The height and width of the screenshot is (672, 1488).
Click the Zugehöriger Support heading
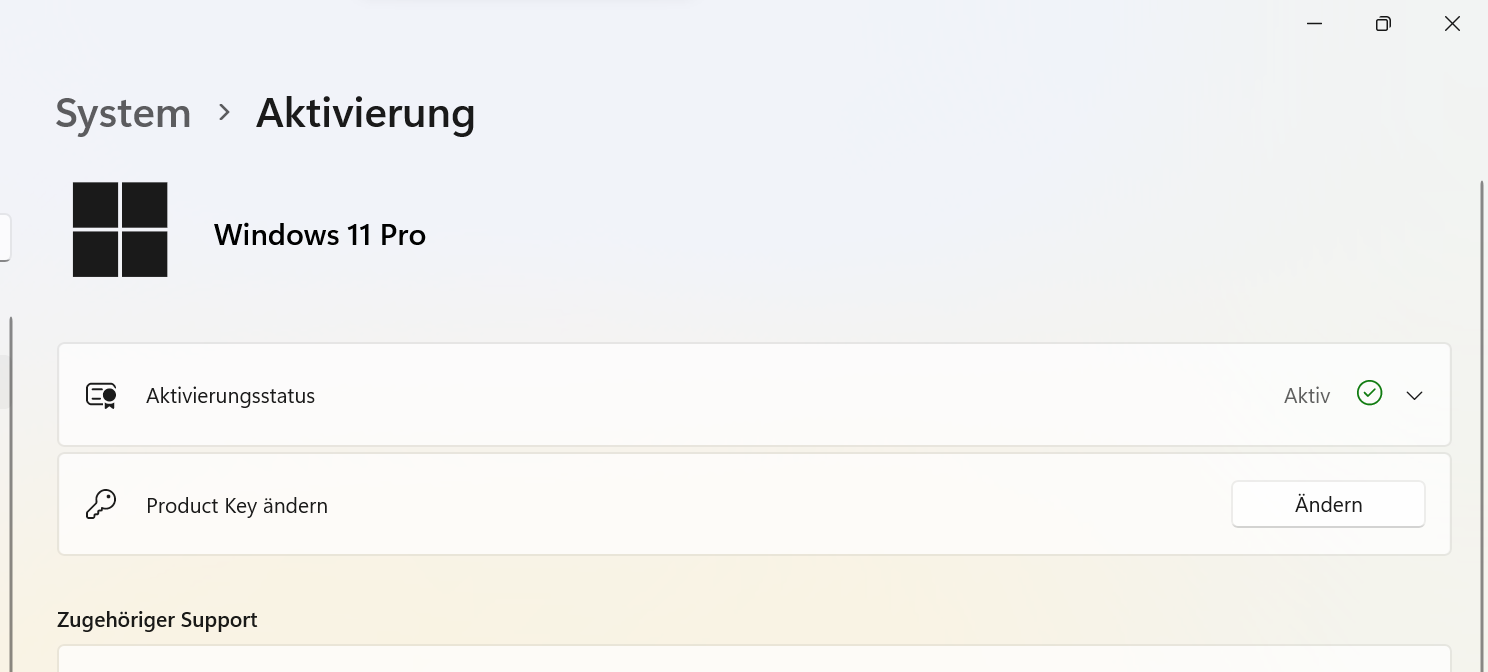pos(157,620)
